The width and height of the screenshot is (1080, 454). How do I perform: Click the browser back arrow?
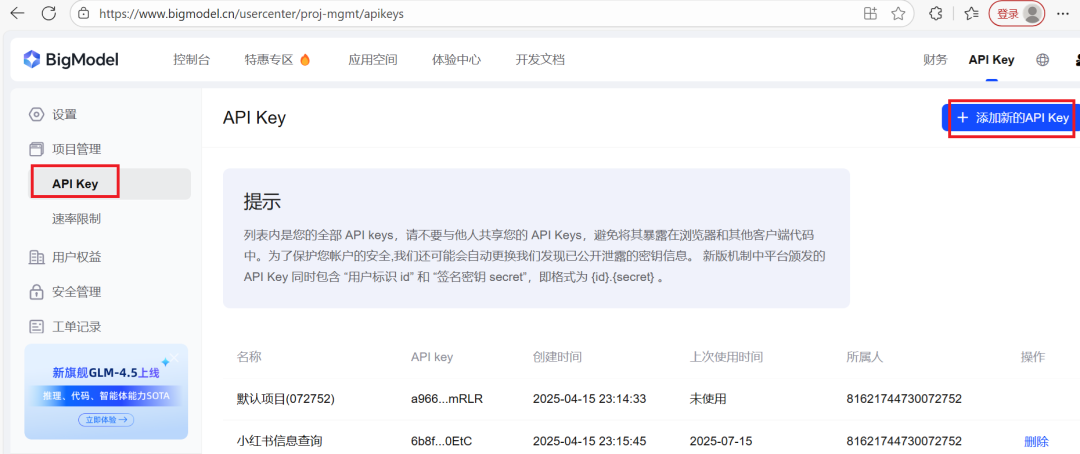pos(17,13)
